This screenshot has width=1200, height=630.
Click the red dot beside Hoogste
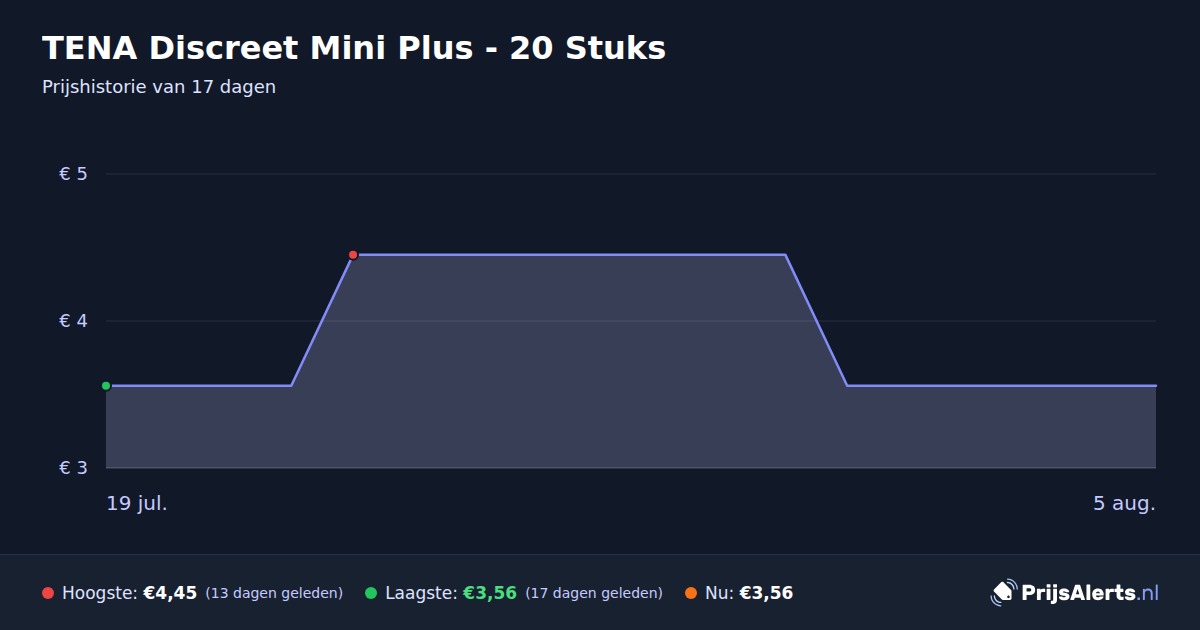coord(48,593)
